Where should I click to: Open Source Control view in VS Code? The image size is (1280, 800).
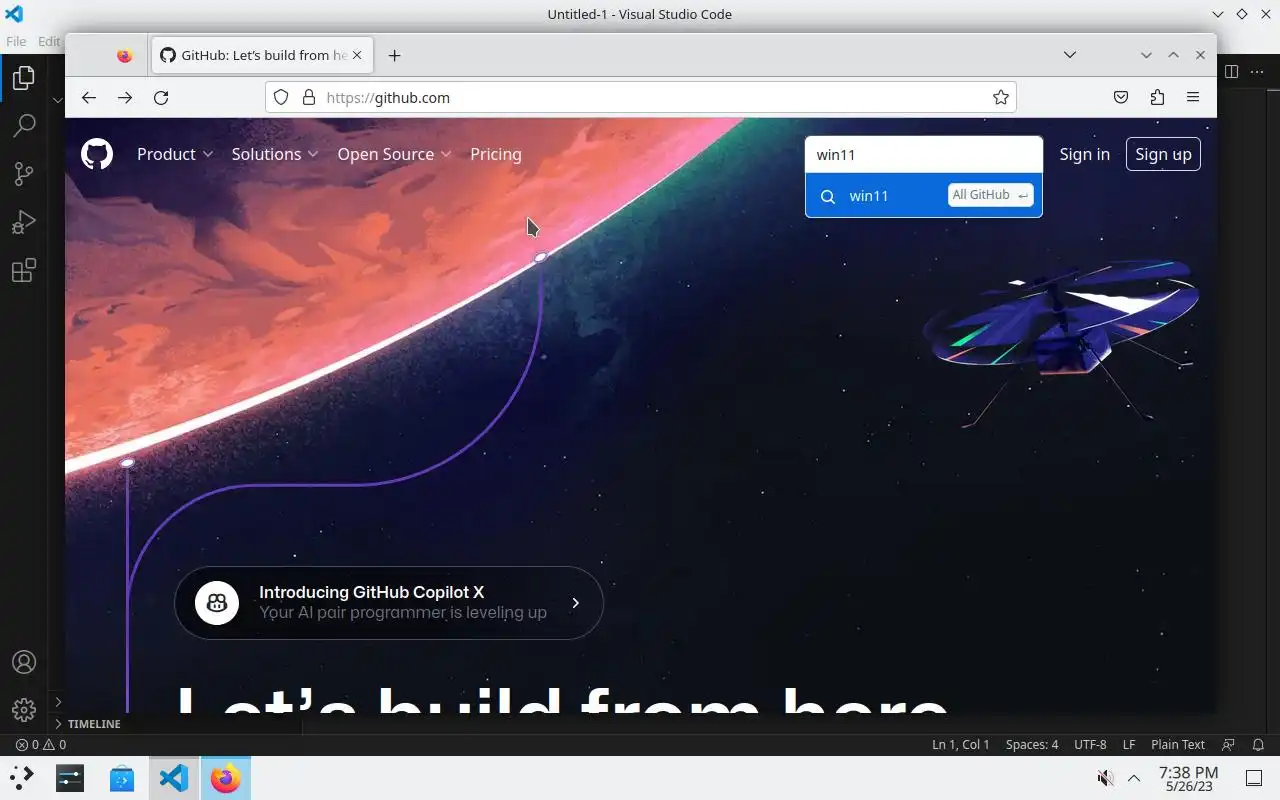[24, 174]
